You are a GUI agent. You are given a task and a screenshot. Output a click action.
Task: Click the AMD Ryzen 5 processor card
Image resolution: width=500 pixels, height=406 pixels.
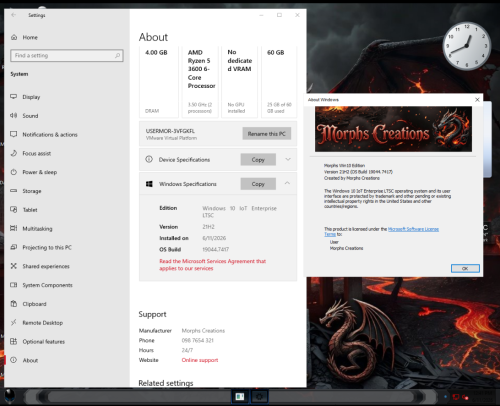pyautogui.click(x=200, y=82)
